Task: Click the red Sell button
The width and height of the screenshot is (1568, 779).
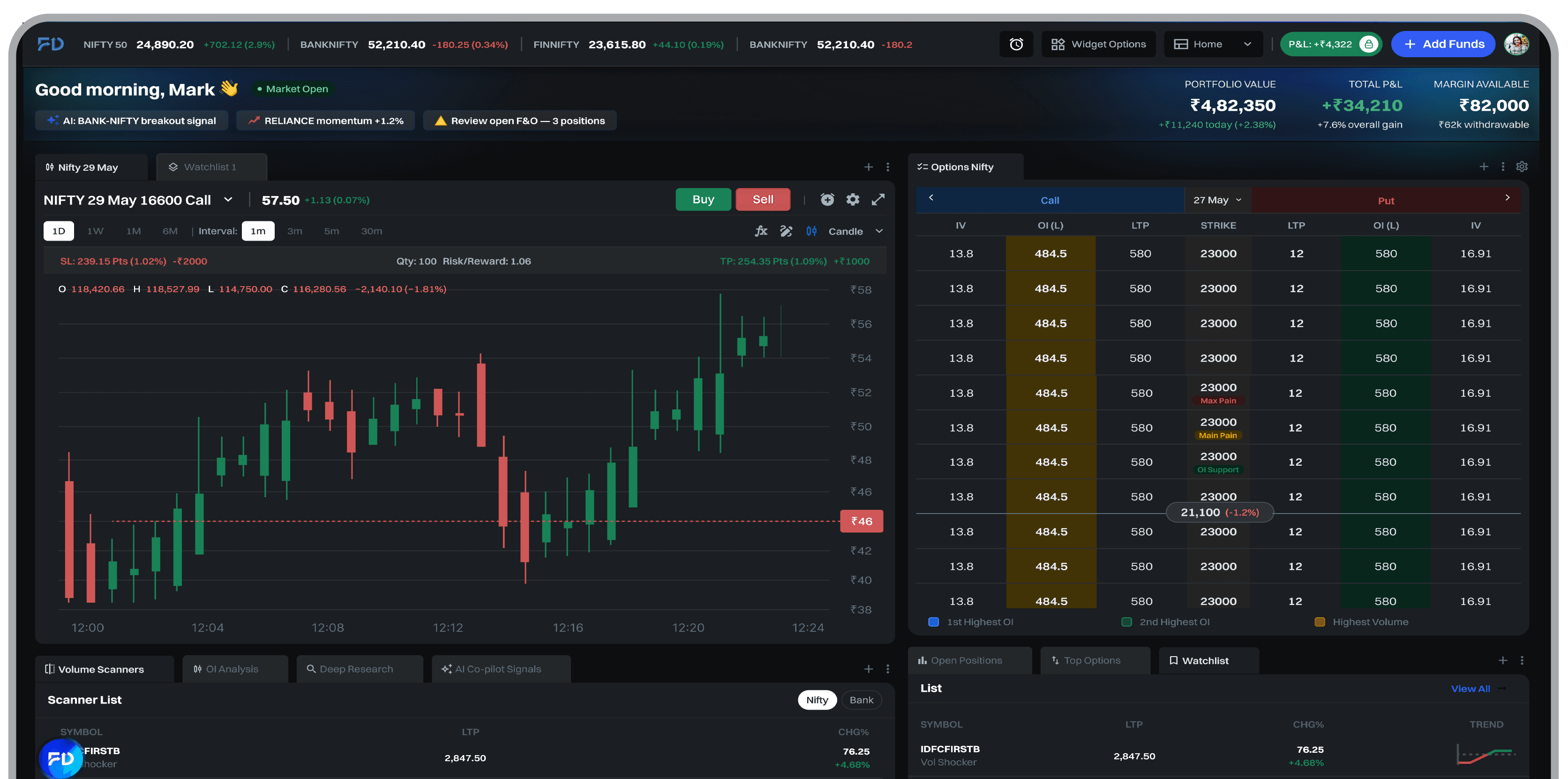Action: [x=763, y=200]
